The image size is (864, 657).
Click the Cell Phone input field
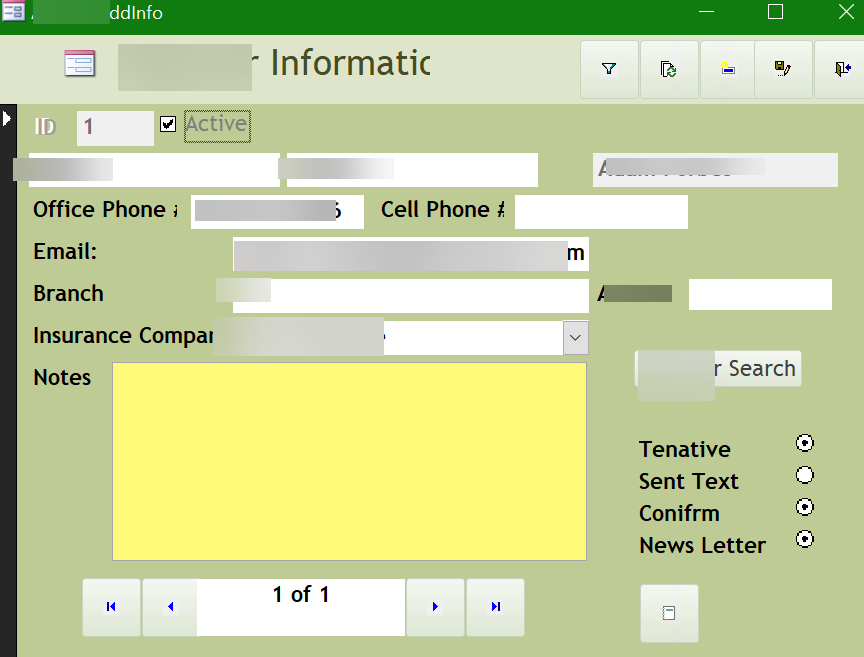[600, 212]
